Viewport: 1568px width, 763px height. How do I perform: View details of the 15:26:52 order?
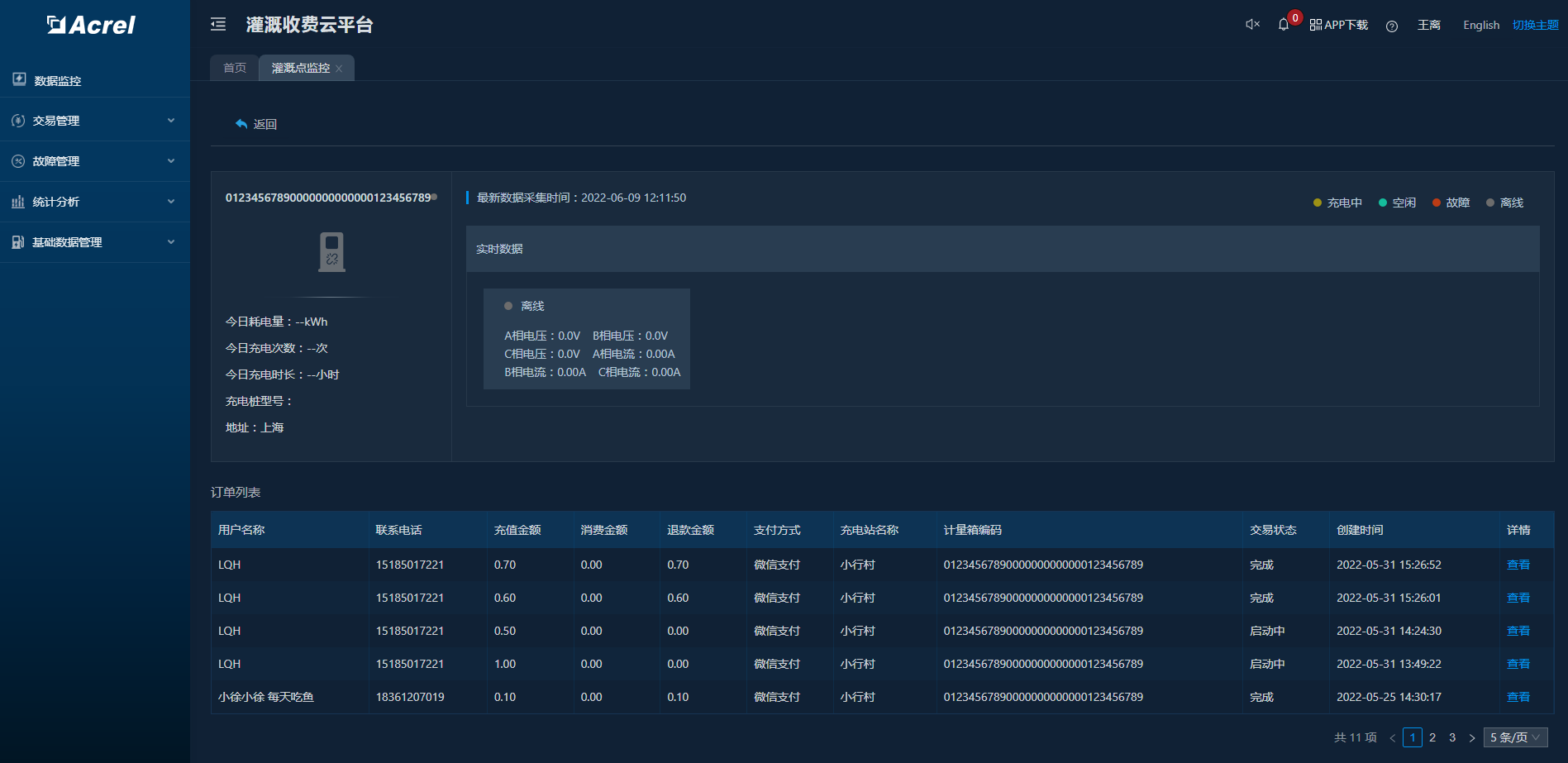pos(1518,565)
